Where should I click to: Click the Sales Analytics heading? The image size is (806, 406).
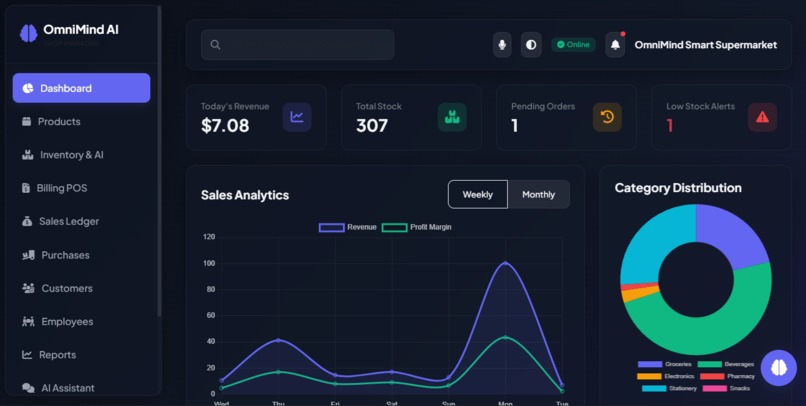pyautogui.click(x=245, y=195)
